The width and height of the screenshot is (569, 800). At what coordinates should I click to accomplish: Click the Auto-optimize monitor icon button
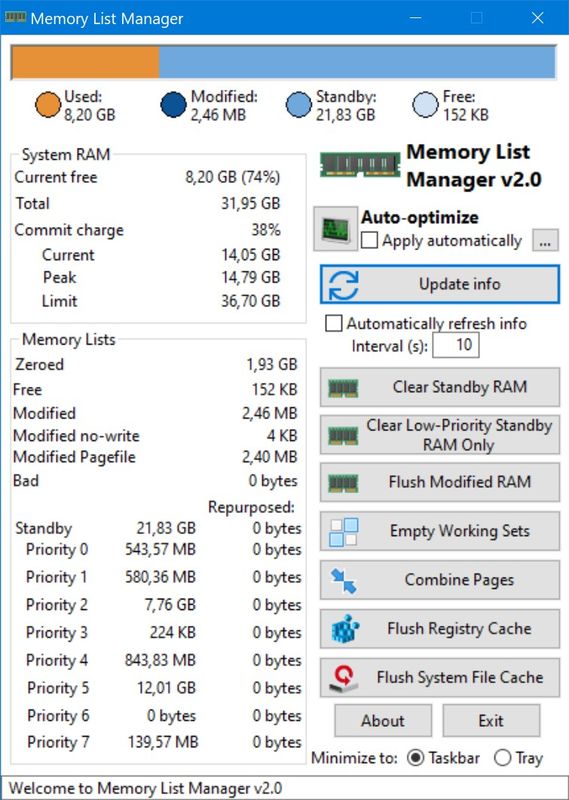point(335,229)
